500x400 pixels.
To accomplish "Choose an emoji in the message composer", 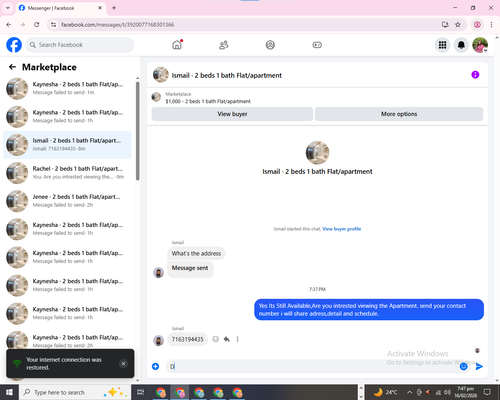I will click(x=464, y=367).
